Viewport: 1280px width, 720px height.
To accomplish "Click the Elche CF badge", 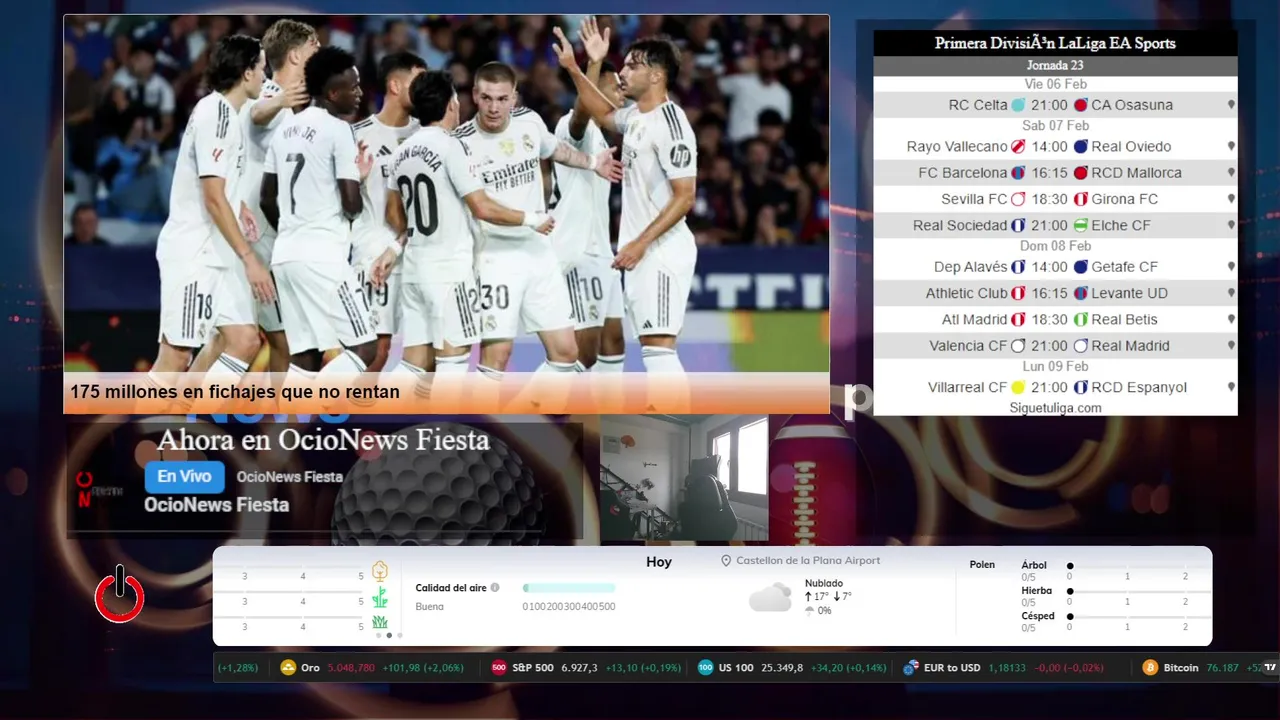I will pos(1081,225).
